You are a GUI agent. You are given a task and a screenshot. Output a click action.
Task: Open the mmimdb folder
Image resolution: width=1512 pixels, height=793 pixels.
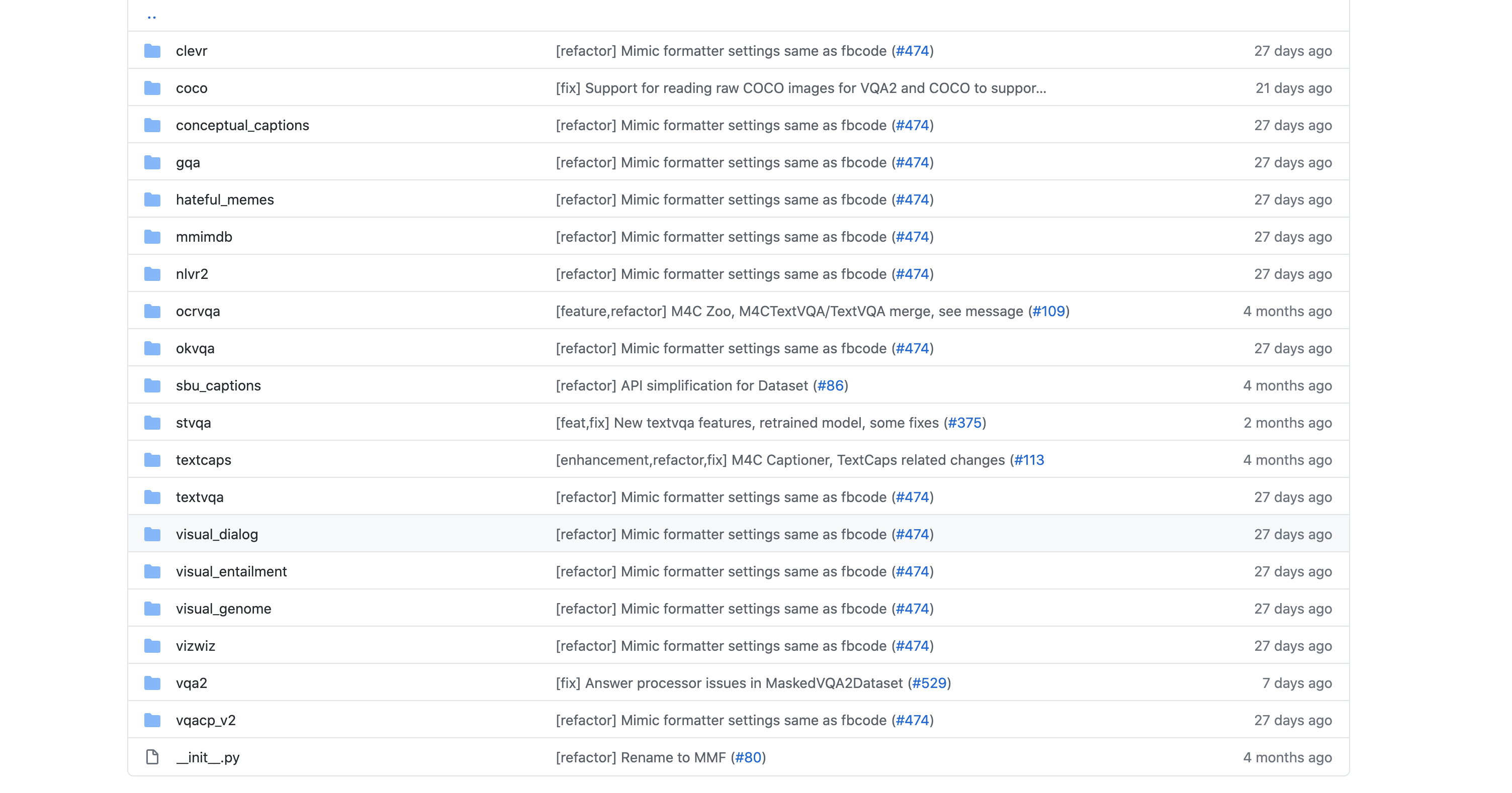[x=204, y=236]
